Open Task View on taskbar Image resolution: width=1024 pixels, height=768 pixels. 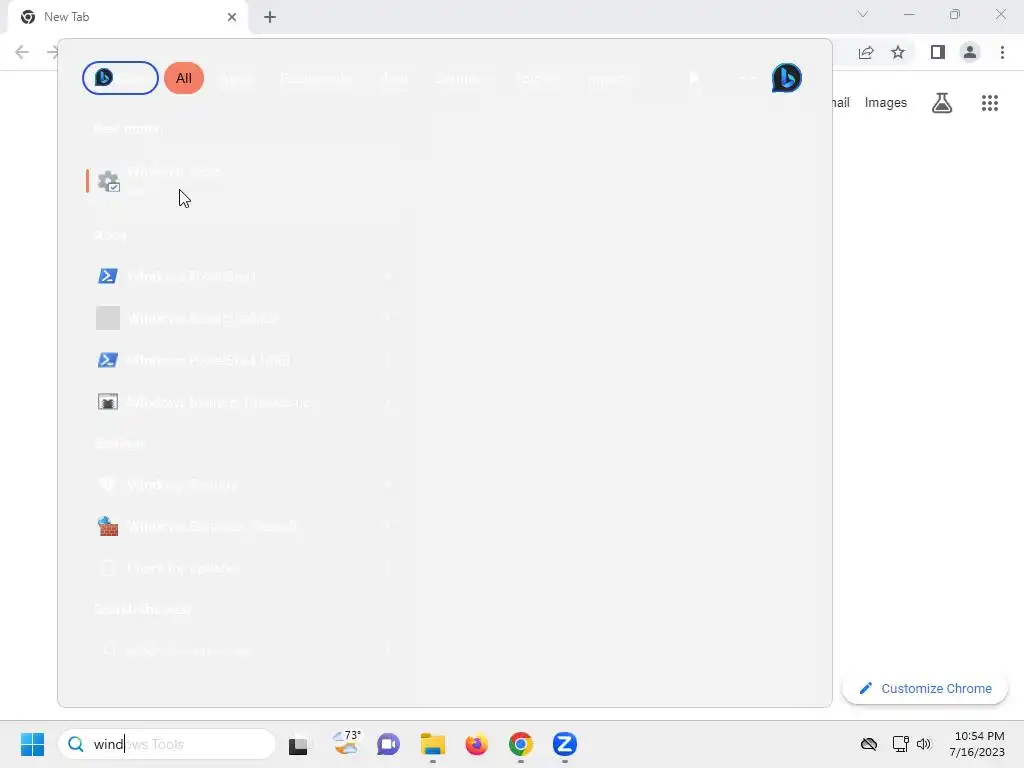click(298, 744)
